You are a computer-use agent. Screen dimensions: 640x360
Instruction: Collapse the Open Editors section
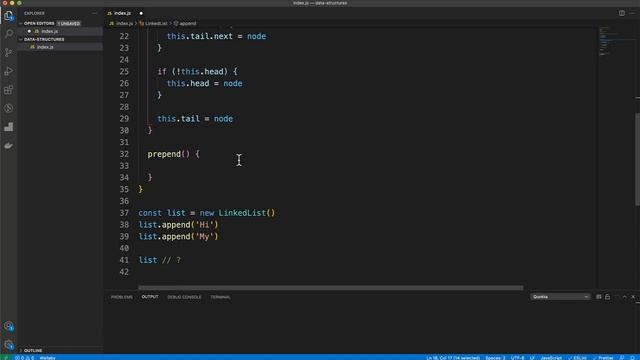point(39,23)
